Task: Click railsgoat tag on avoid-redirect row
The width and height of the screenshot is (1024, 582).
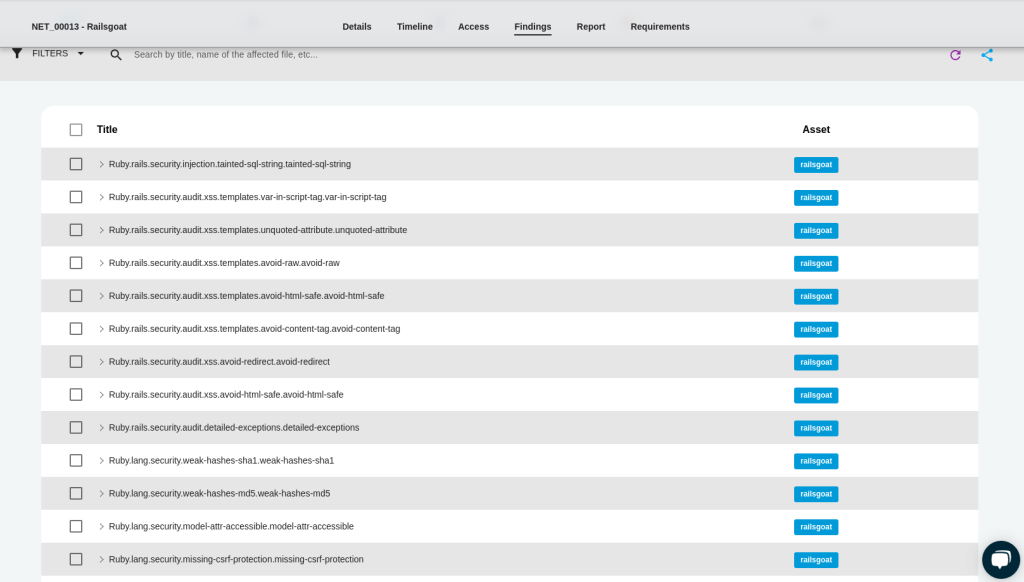Action: click(816, 362)
